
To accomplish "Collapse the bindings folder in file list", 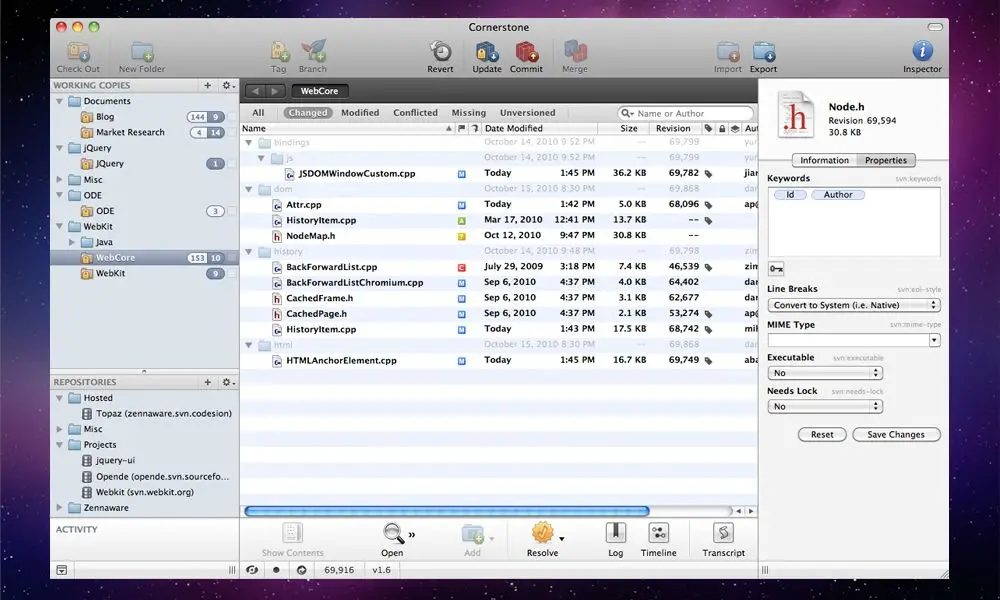I will click(249, 143).
